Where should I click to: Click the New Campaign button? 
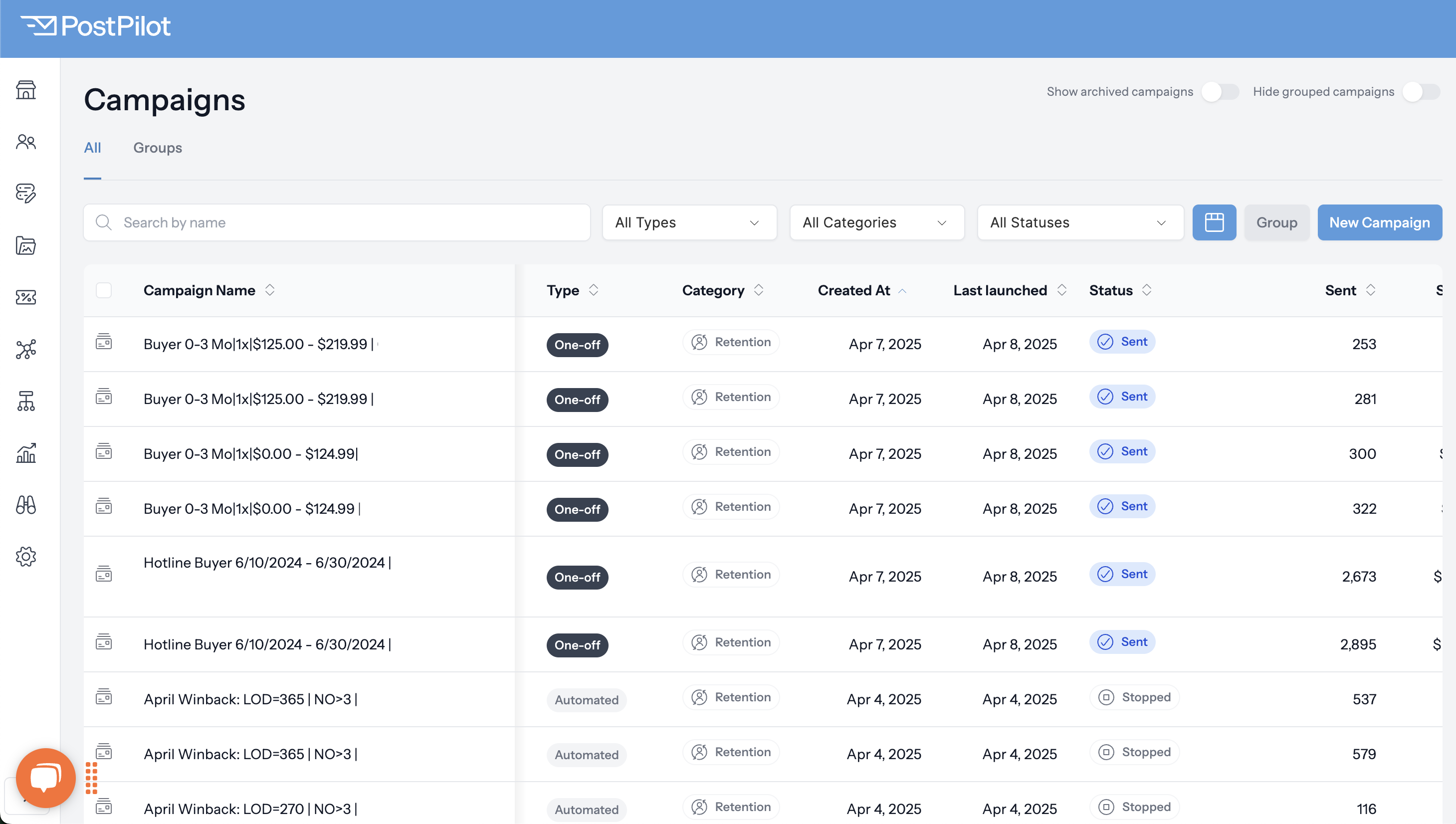click(x=1379, y=222)
